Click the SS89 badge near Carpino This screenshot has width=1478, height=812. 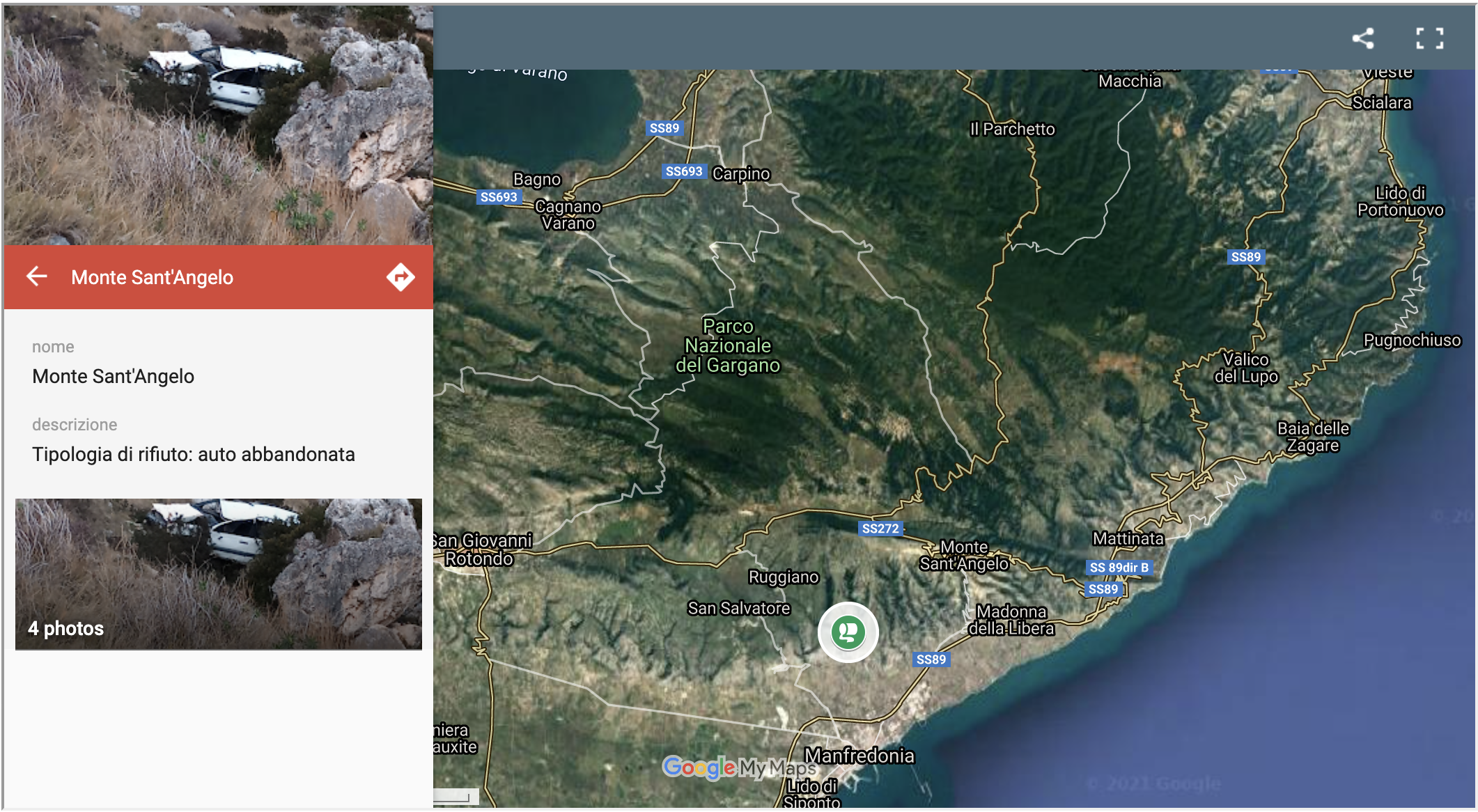(x=664, y=128)
